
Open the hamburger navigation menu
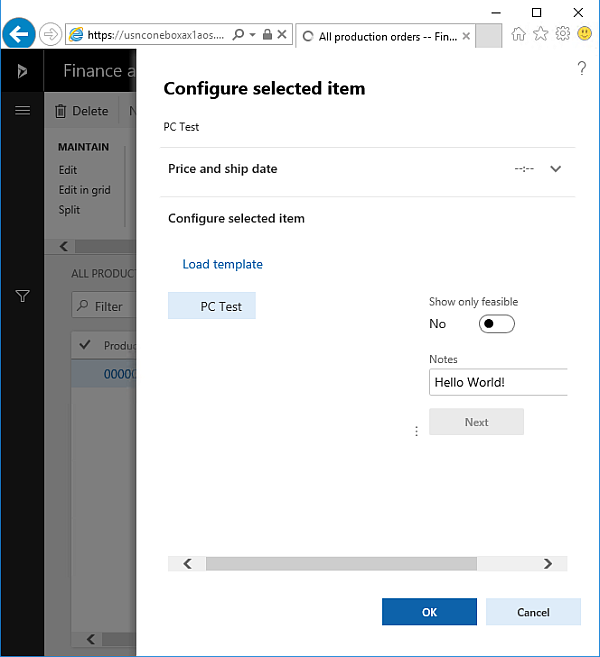(22, 110)
